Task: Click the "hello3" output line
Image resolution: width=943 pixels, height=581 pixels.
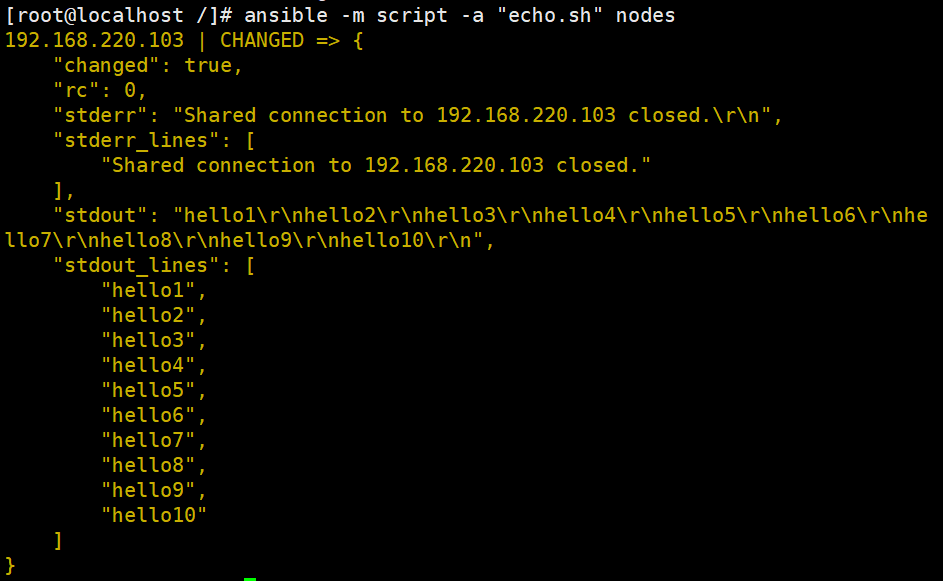Action: click(x=154, y=340)
